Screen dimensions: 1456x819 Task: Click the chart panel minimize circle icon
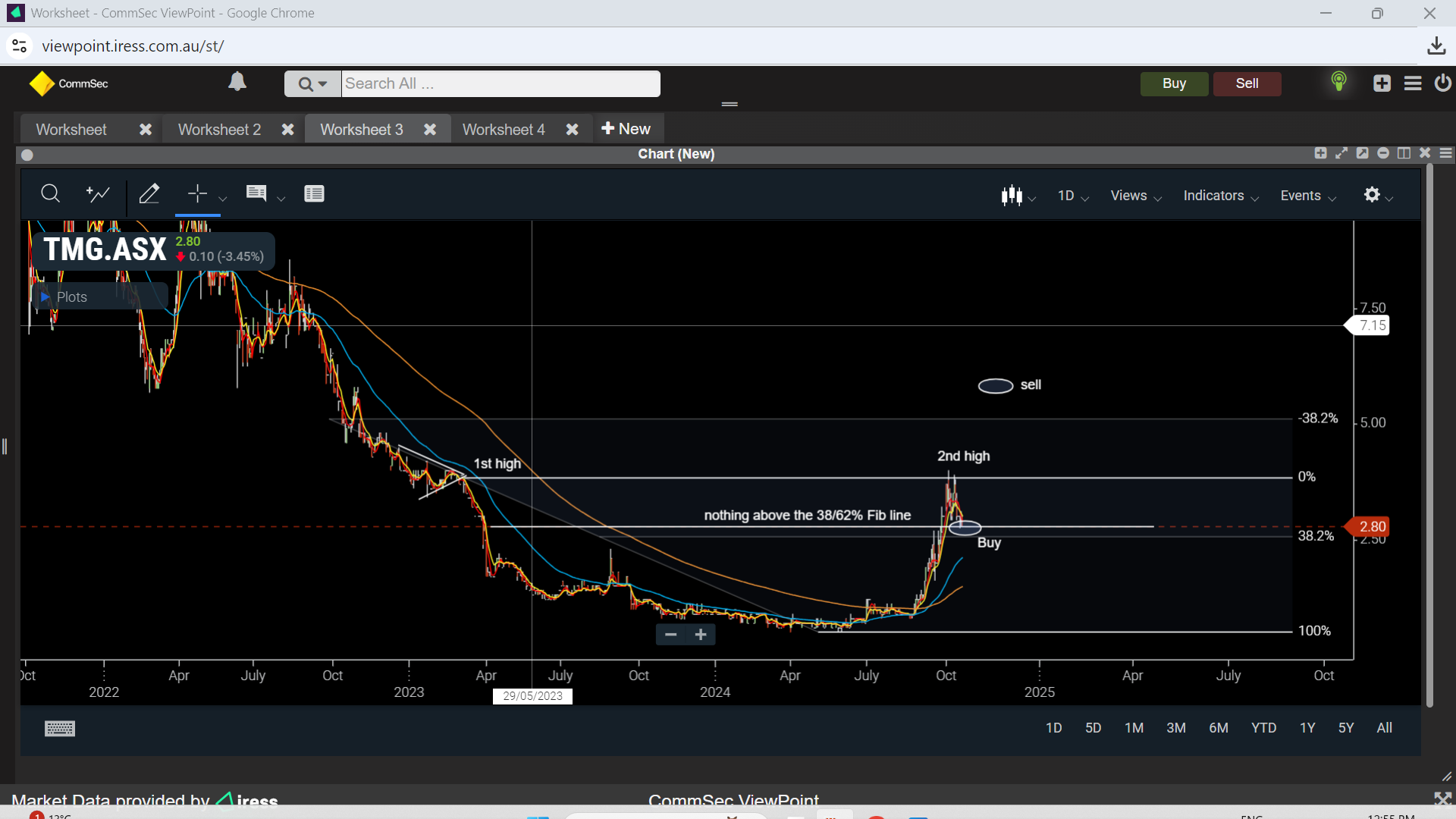click(1383, 153)
